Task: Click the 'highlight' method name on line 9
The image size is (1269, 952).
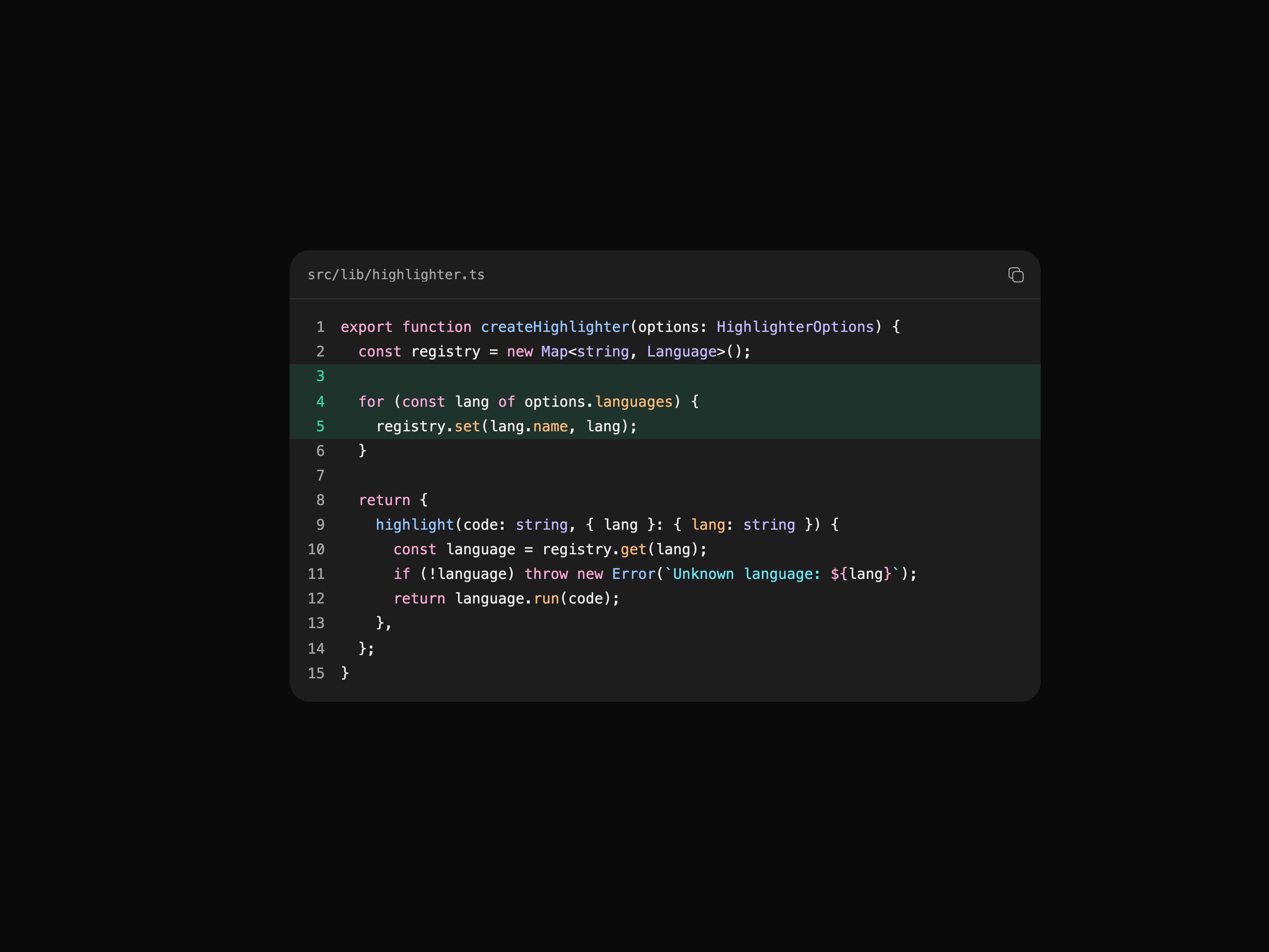Action: [415, 525]
